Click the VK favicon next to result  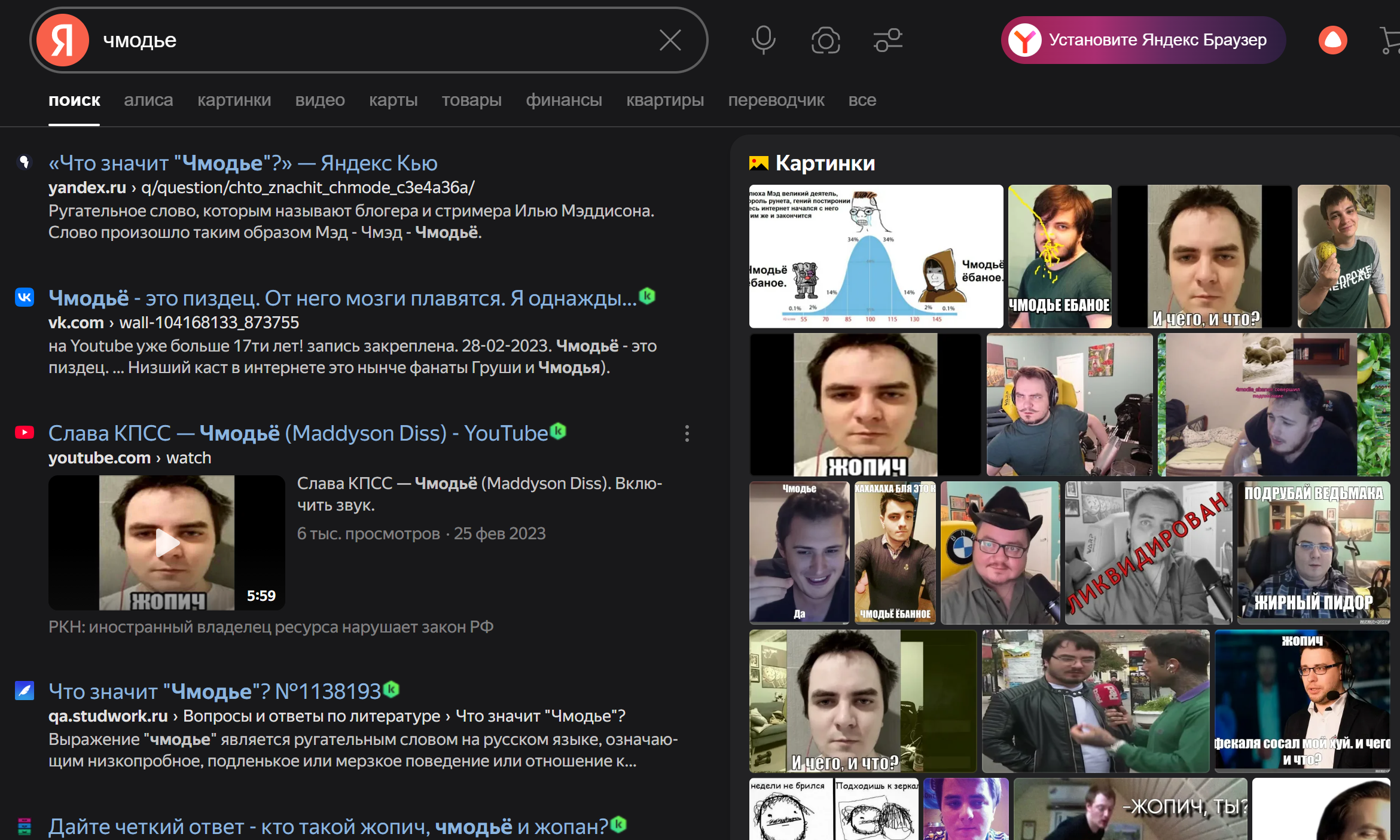tap(25, 297)
